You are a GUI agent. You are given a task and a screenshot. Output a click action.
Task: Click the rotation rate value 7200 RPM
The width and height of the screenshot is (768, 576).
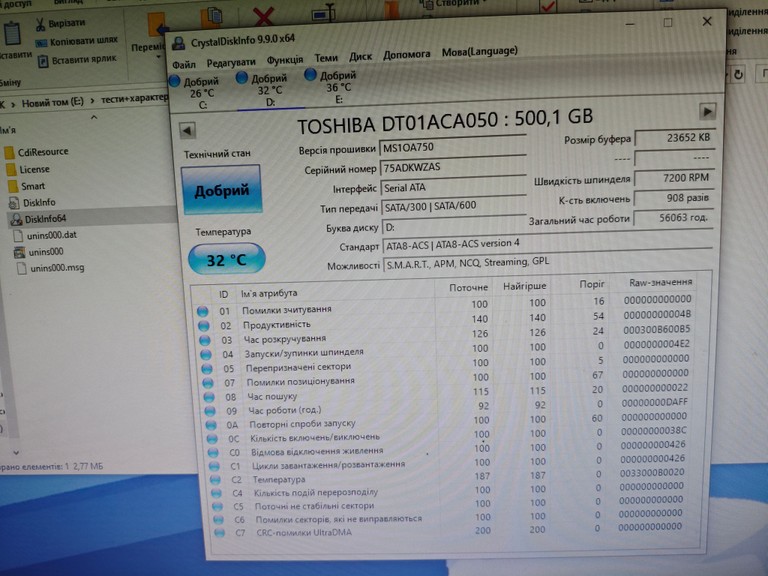click(x=674, y=178)
